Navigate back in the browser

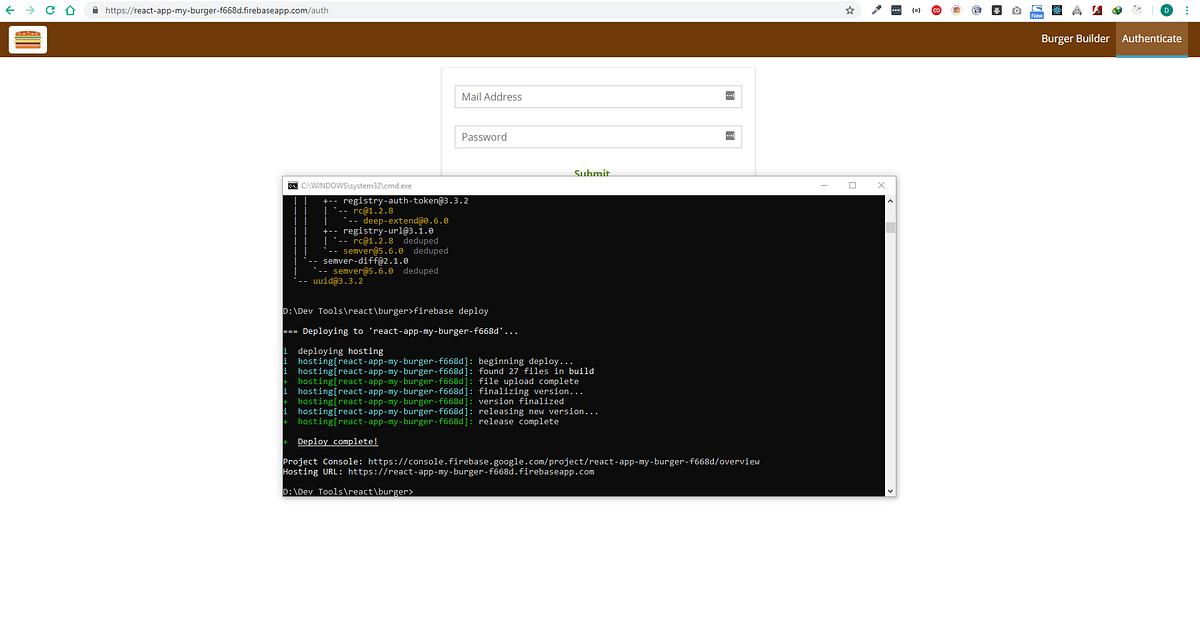point(11,10)
